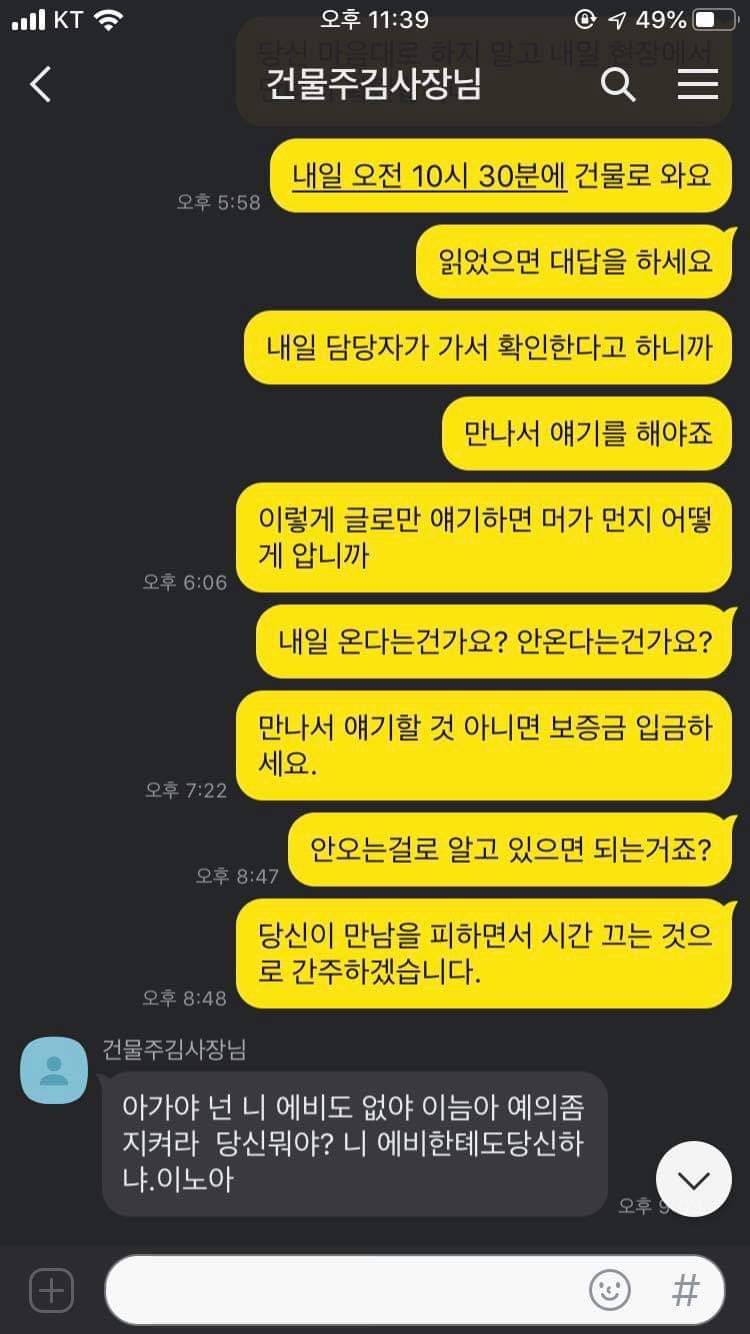Select the 만나서 얘기를 해야죠 bubble
This screenshot has width=750, height=1334.
coord(588,434)
